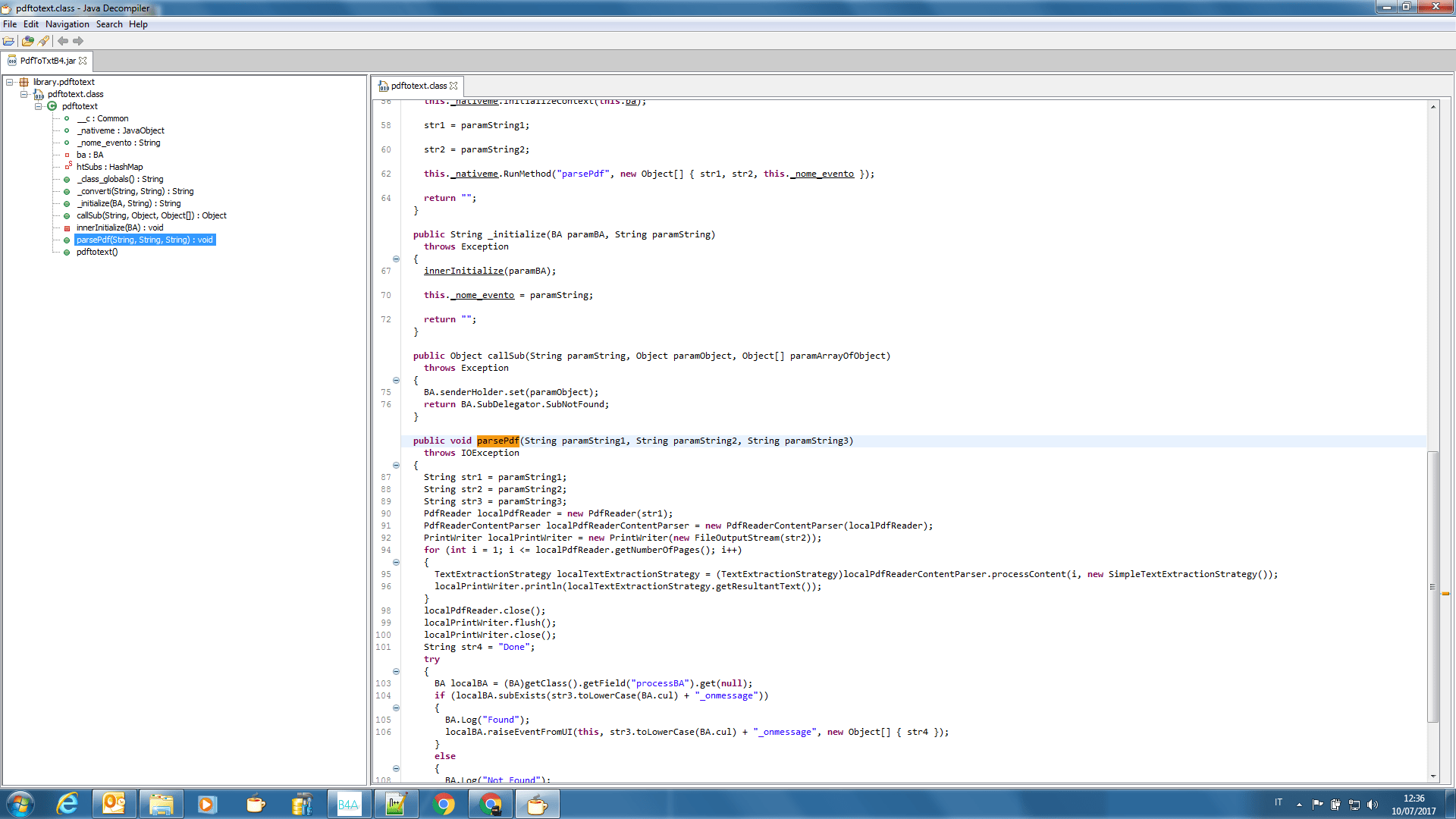The height and width of the screenshot is (819, 1456).
Task: Click the library.pdftotext package icon
Action: [x=24, y=81]
